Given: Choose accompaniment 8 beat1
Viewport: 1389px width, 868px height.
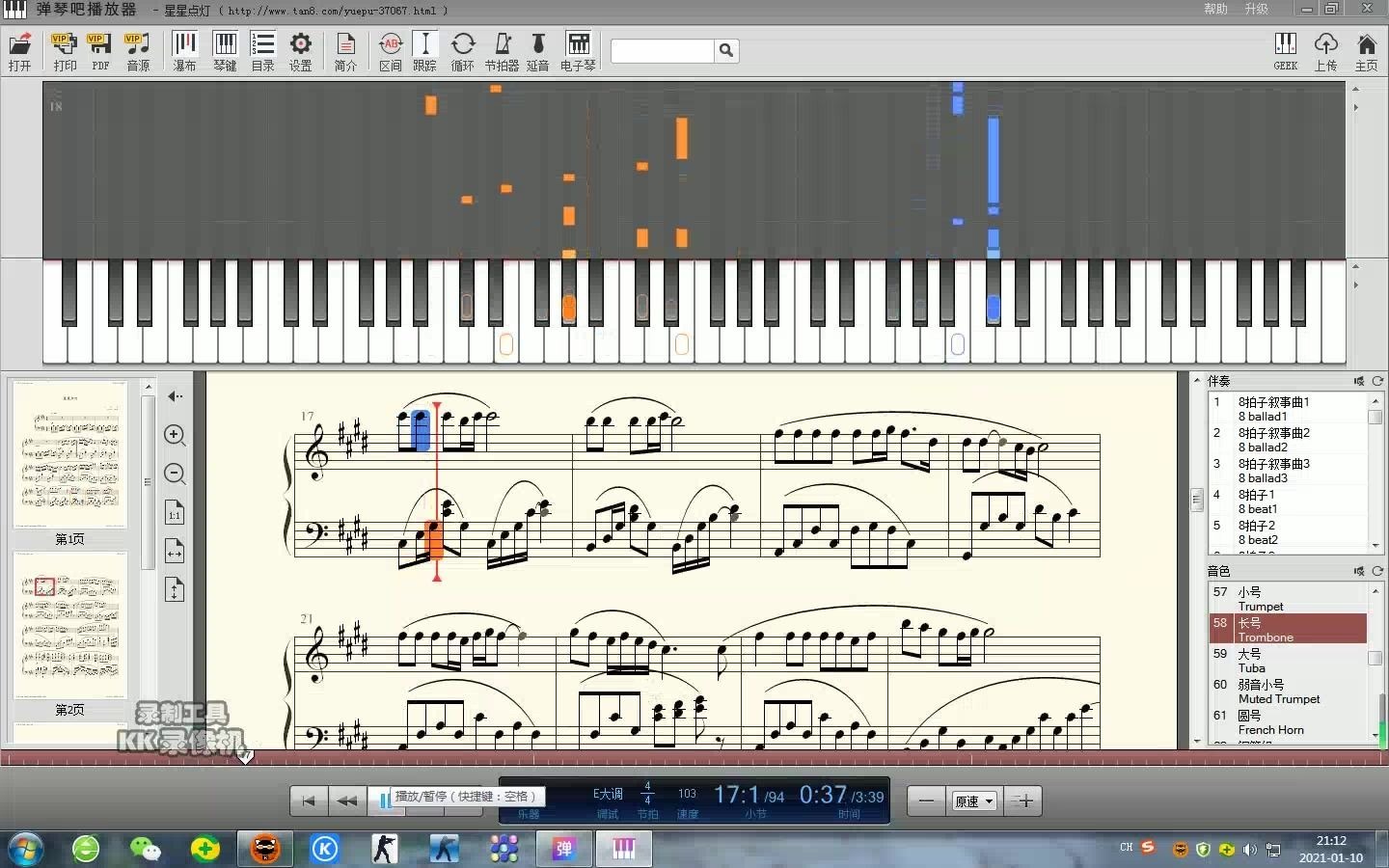Looking at the screenshot, I should (x=1288, y=502).
